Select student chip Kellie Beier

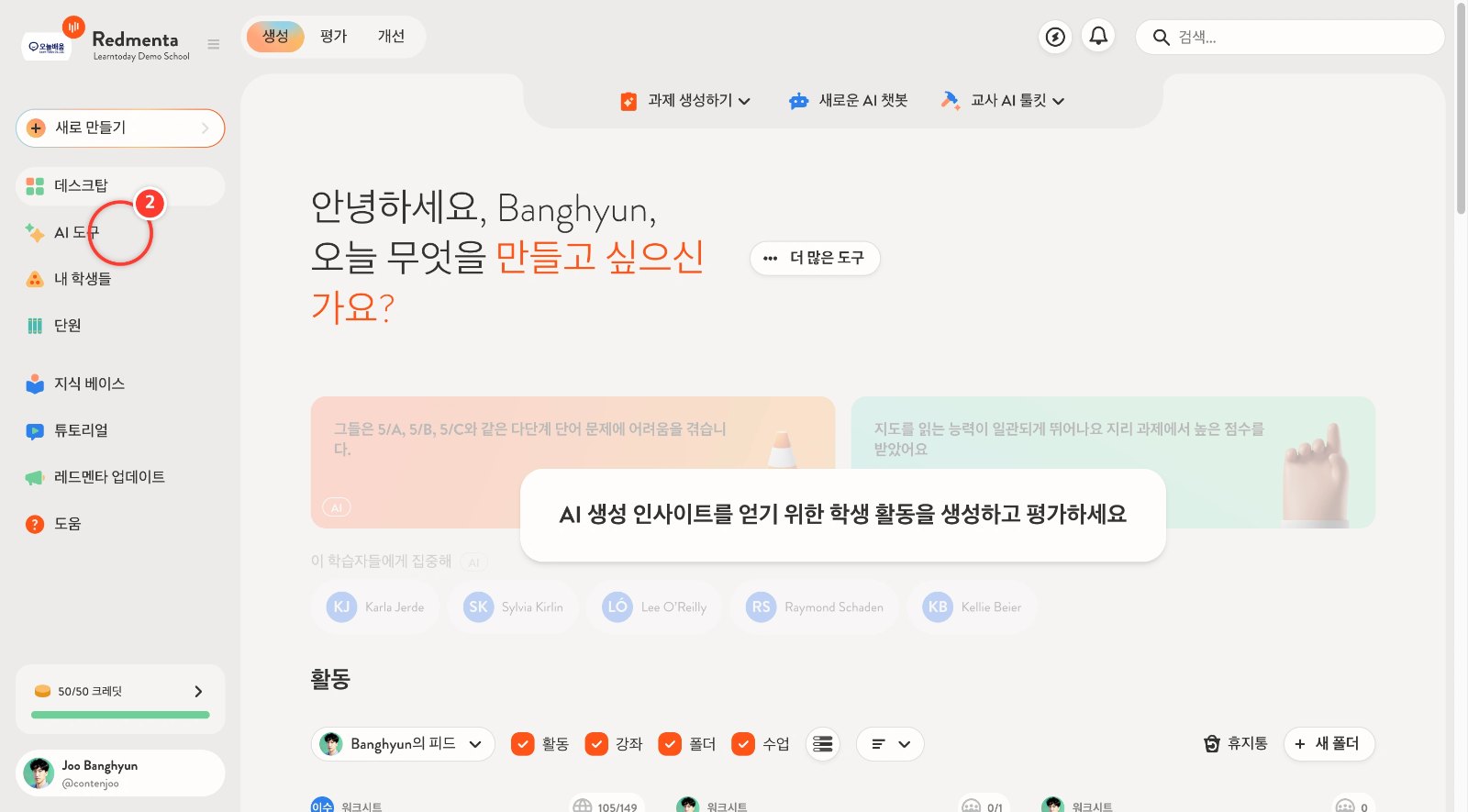point(973,607)
